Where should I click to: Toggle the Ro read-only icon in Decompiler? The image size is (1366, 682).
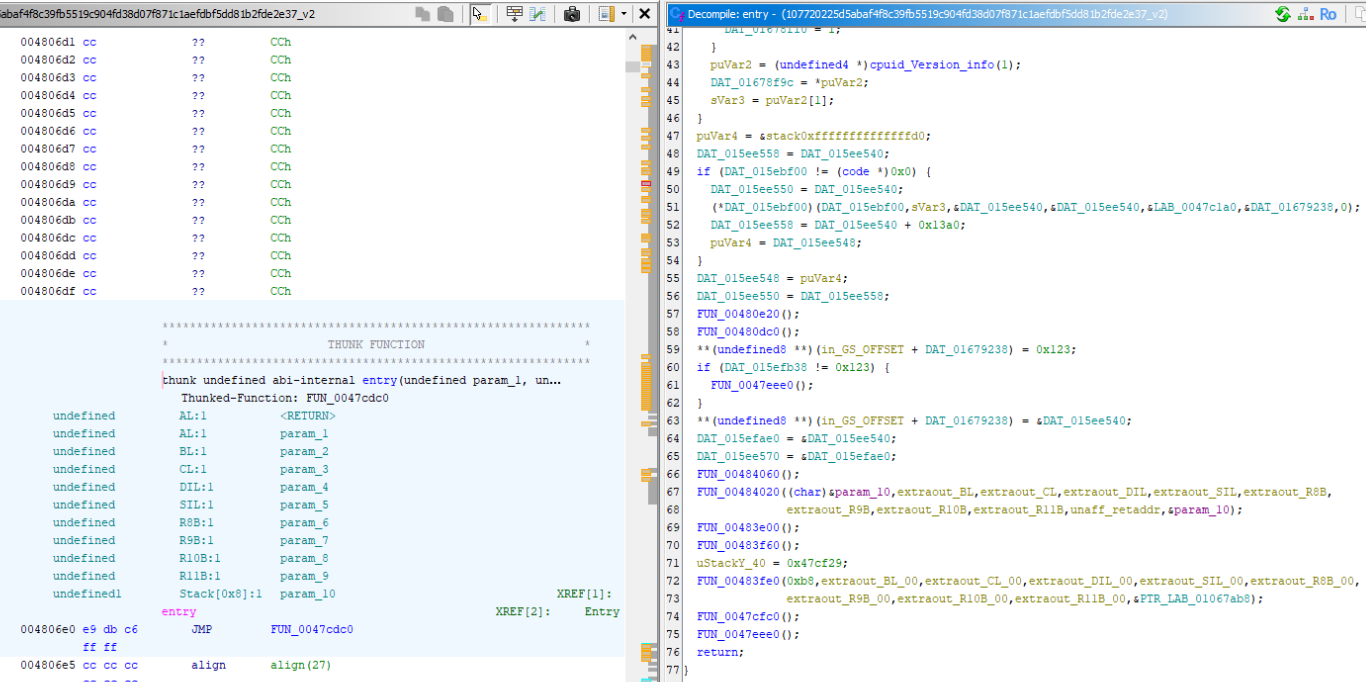pyautogui.click(x=1328, y=14)
